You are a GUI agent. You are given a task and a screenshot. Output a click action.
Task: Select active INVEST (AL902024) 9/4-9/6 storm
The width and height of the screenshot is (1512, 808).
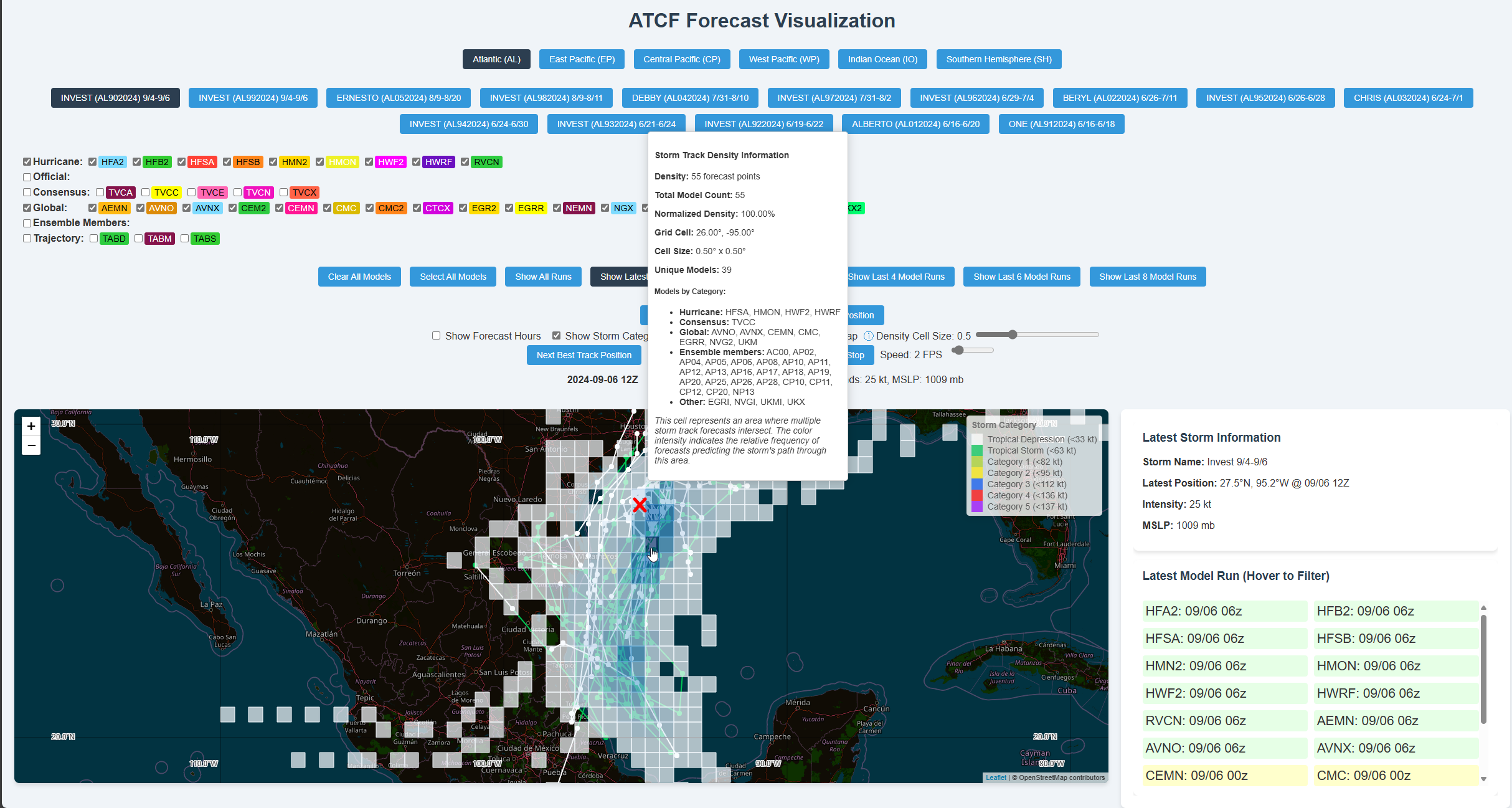pos(115,98)
